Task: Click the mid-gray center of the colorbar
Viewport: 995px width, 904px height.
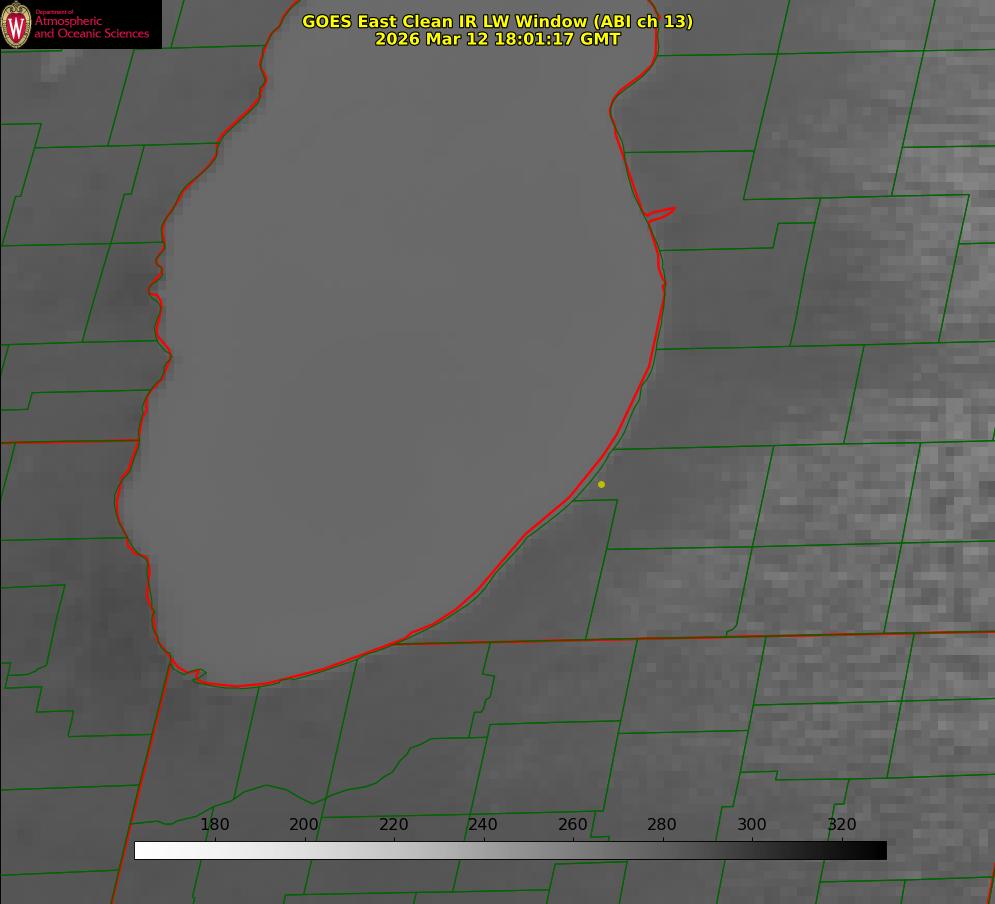Action: [x=510, y=850]
